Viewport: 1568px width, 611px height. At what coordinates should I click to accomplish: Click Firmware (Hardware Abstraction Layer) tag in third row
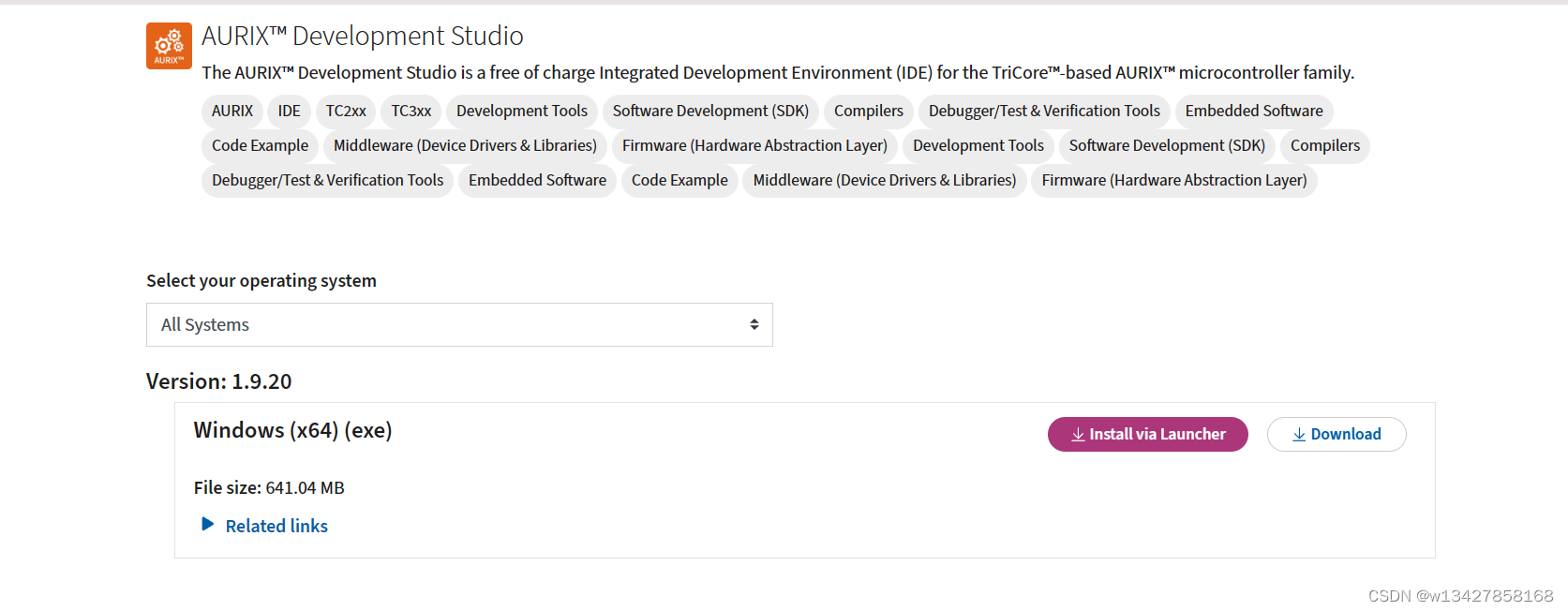pos(1174,180)
